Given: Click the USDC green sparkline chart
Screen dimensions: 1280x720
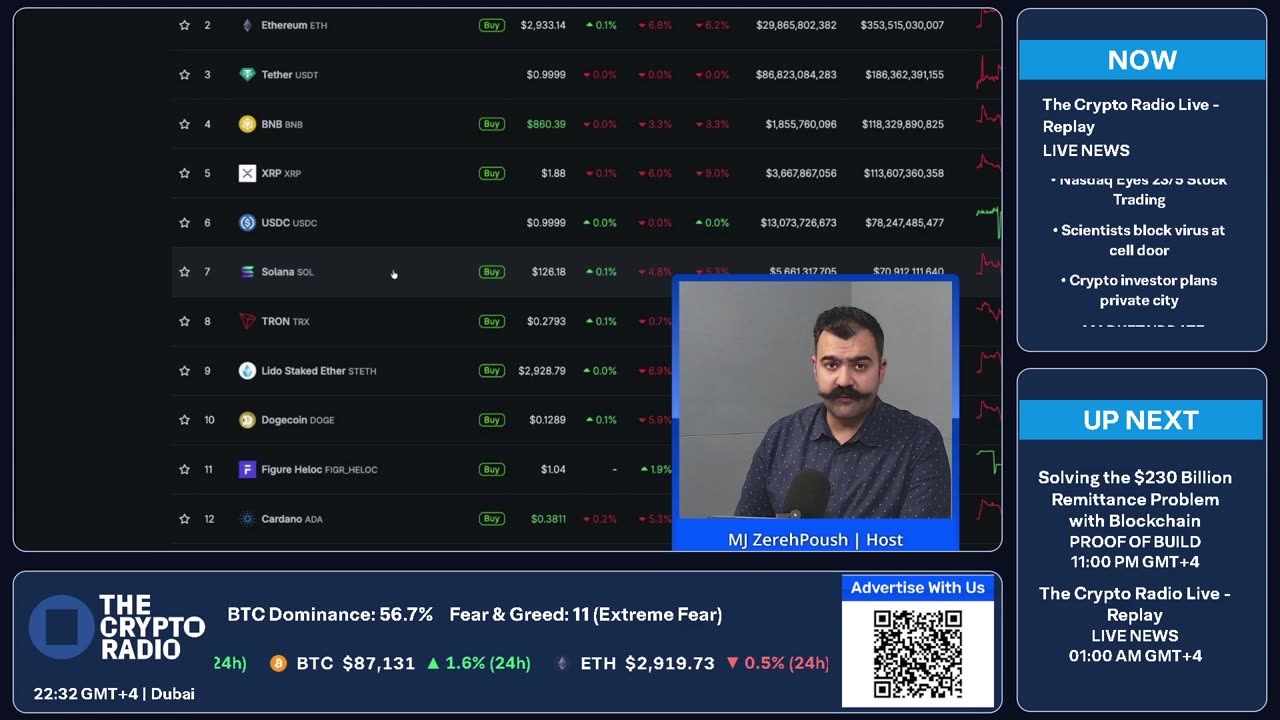Looking at the screenshot, I should click(x=988, y=222).
